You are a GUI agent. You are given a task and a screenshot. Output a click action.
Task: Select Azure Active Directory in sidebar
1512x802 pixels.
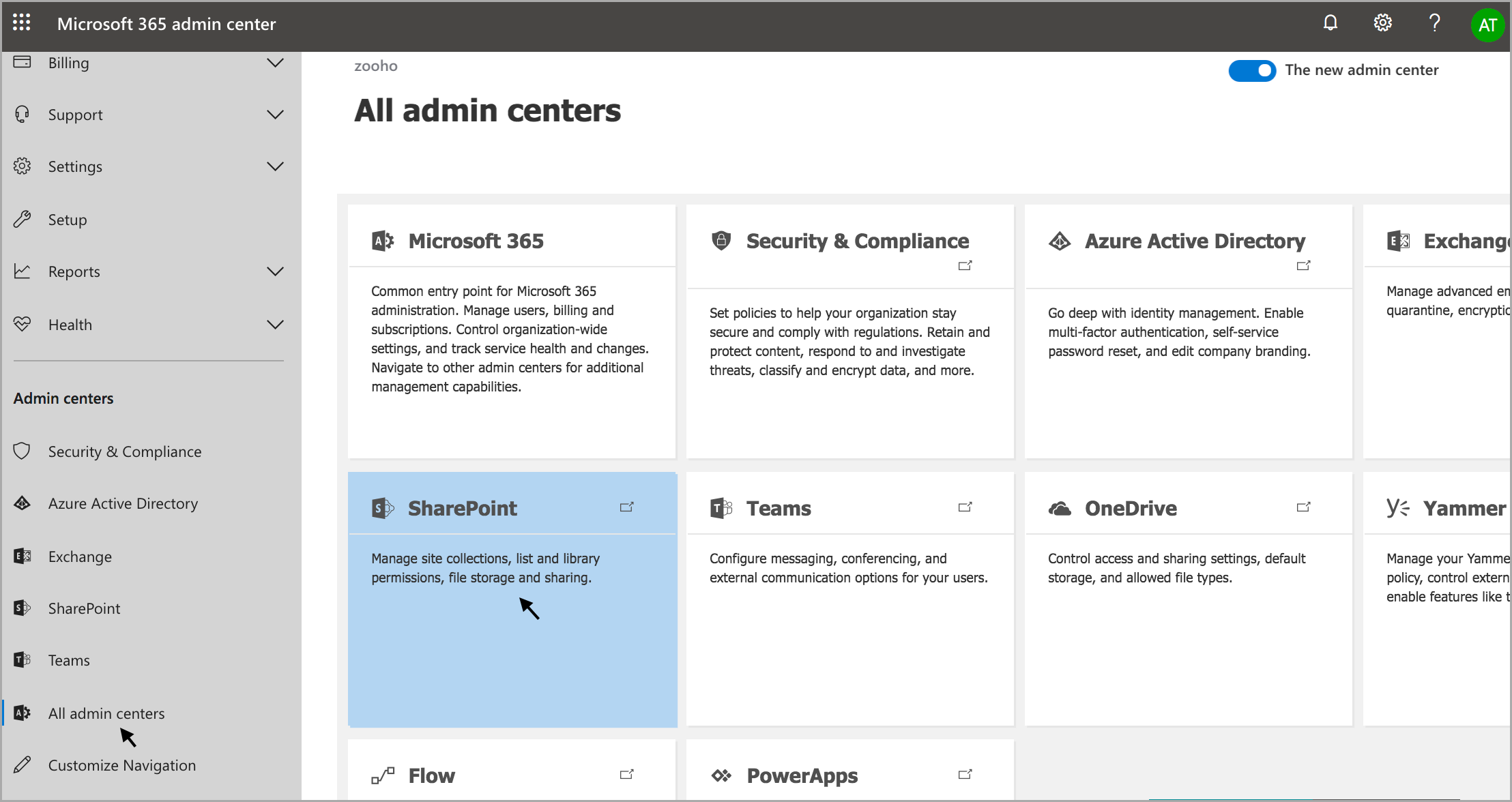coord(123,503)
